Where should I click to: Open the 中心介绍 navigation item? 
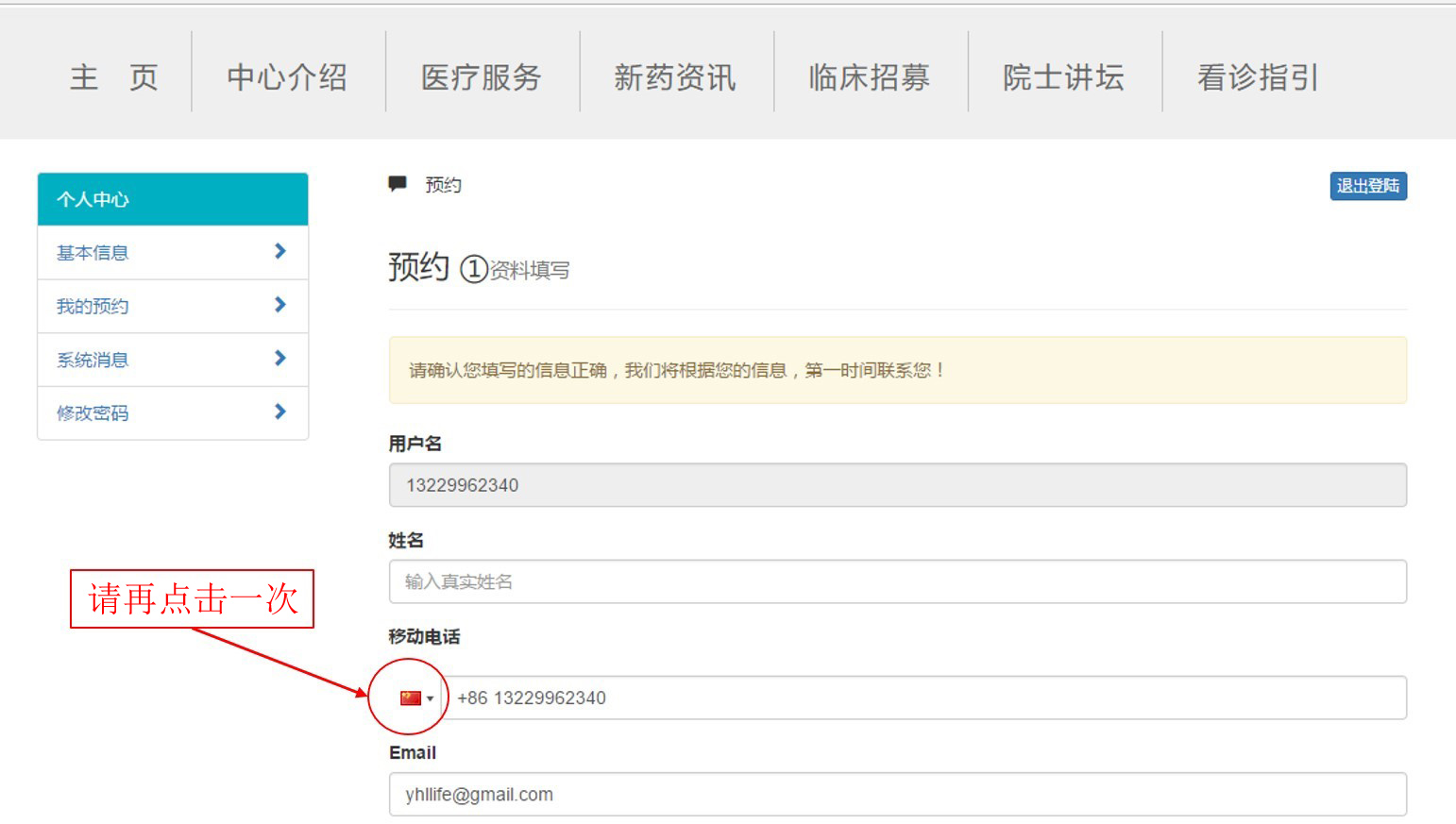coord(288,77)
